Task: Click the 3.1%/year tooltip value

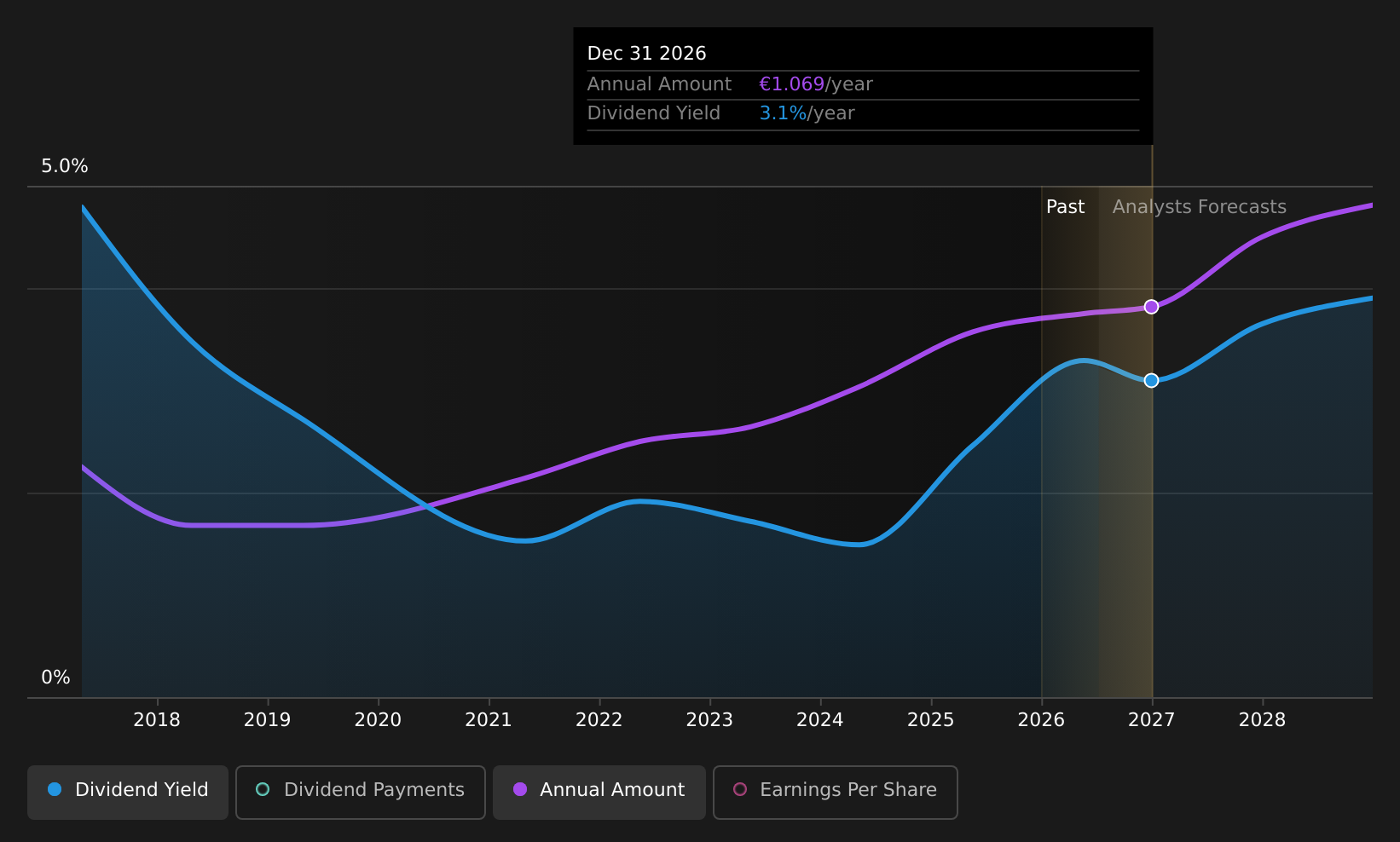Action: (807, 113)
